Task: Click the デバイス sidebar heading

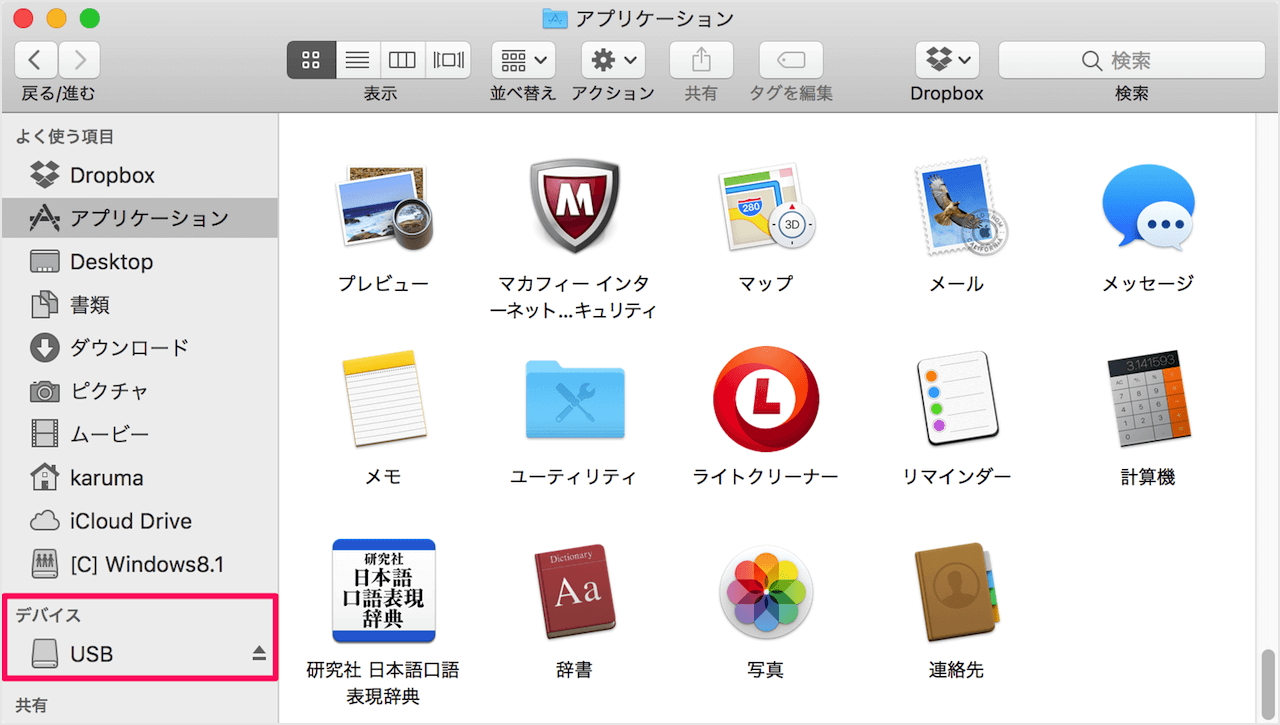Action: coord(48,615)
